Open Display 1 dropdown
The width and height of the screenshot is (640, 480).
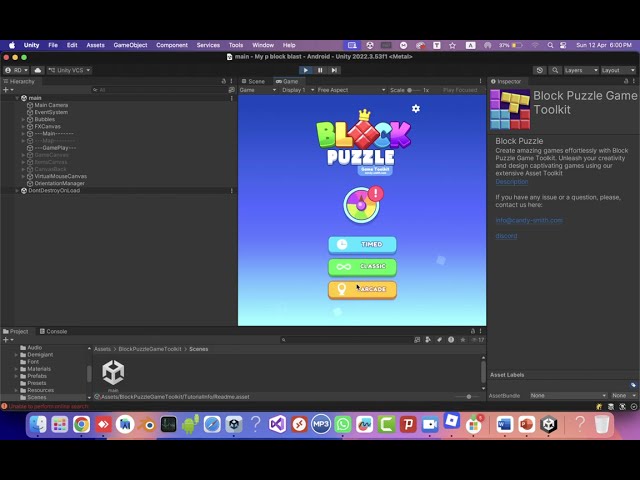pyautogui.click(x=298, y=90)
